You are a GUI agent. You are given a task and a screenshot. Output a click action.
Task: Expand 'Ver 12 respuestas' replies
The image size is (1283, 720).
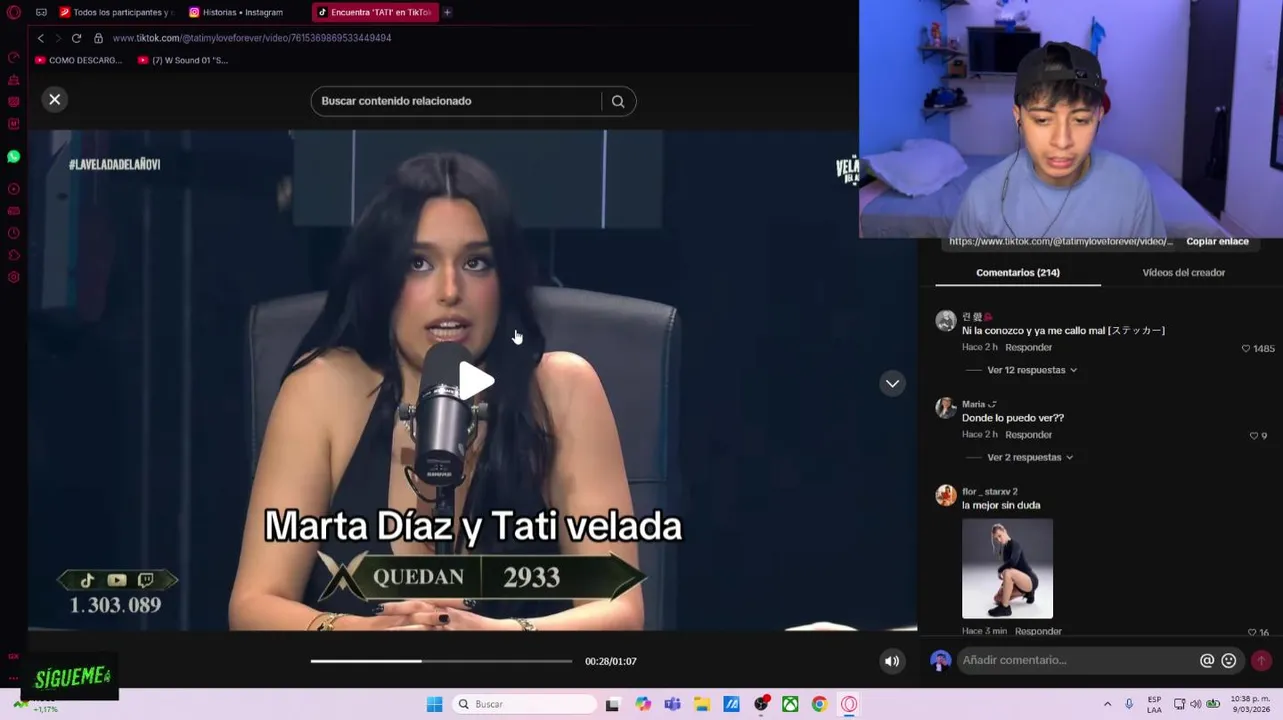pyautogui.click(x=1031, y=370)
